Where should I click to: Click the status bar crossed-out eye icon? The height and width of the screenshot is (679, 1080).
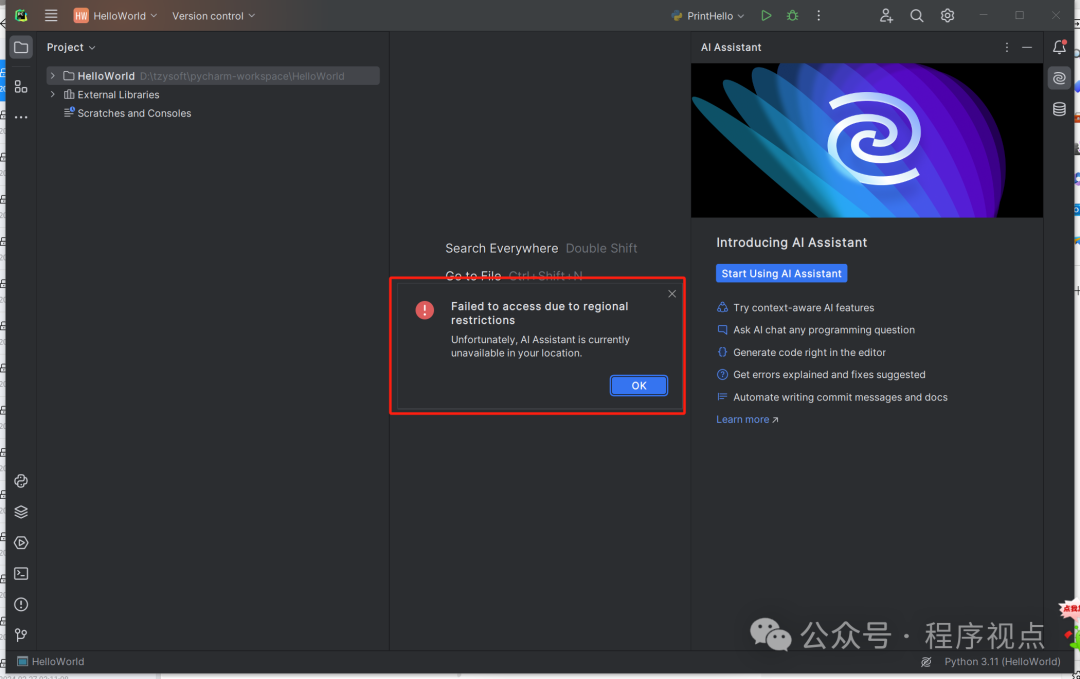[x=926, y=662]
